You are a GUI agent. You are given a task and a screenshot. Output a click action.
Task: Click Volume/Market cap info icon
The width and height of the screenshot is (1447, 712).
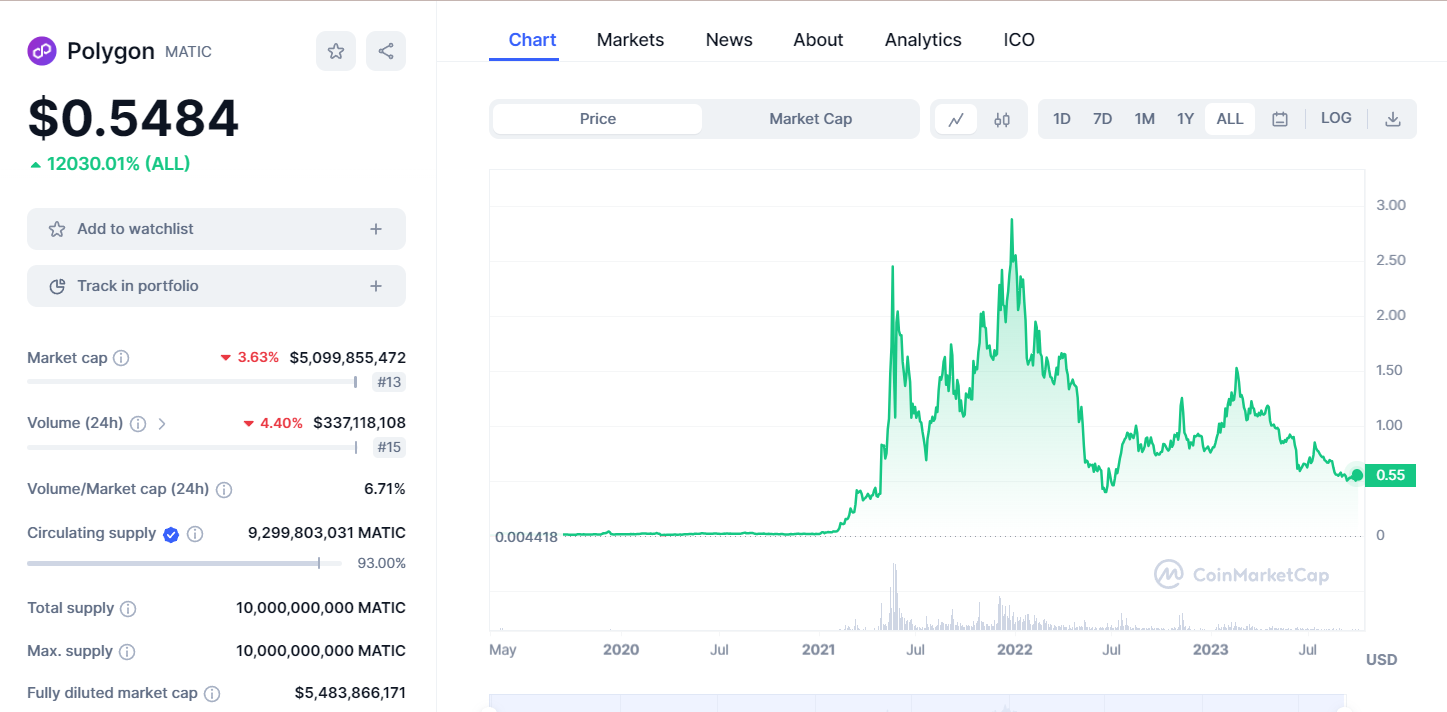(224, 490)
